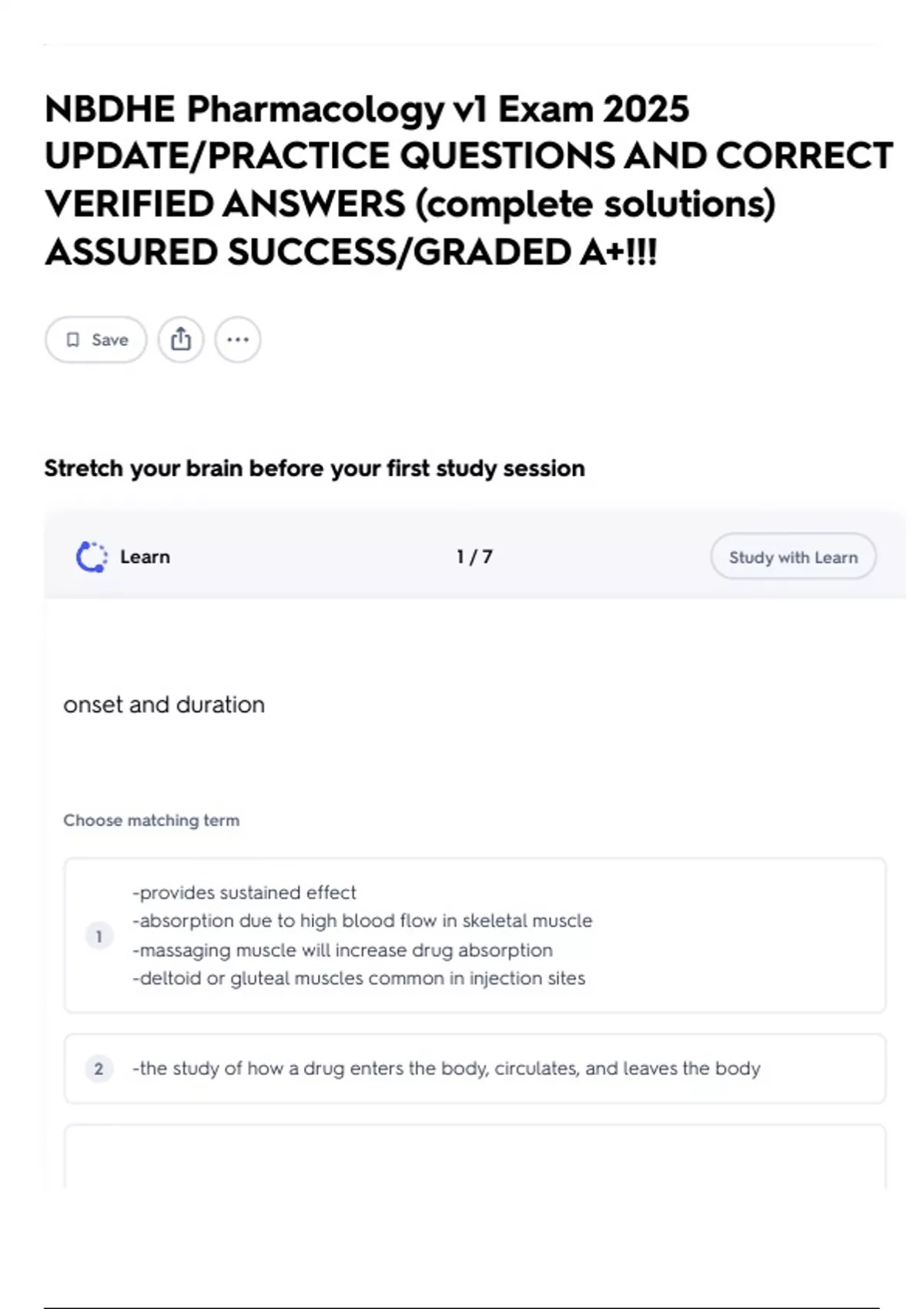Click the bookmark icon in Save button
Image resolution: width=924 pixels, height=1309 pixels.
tap(73, 340)
